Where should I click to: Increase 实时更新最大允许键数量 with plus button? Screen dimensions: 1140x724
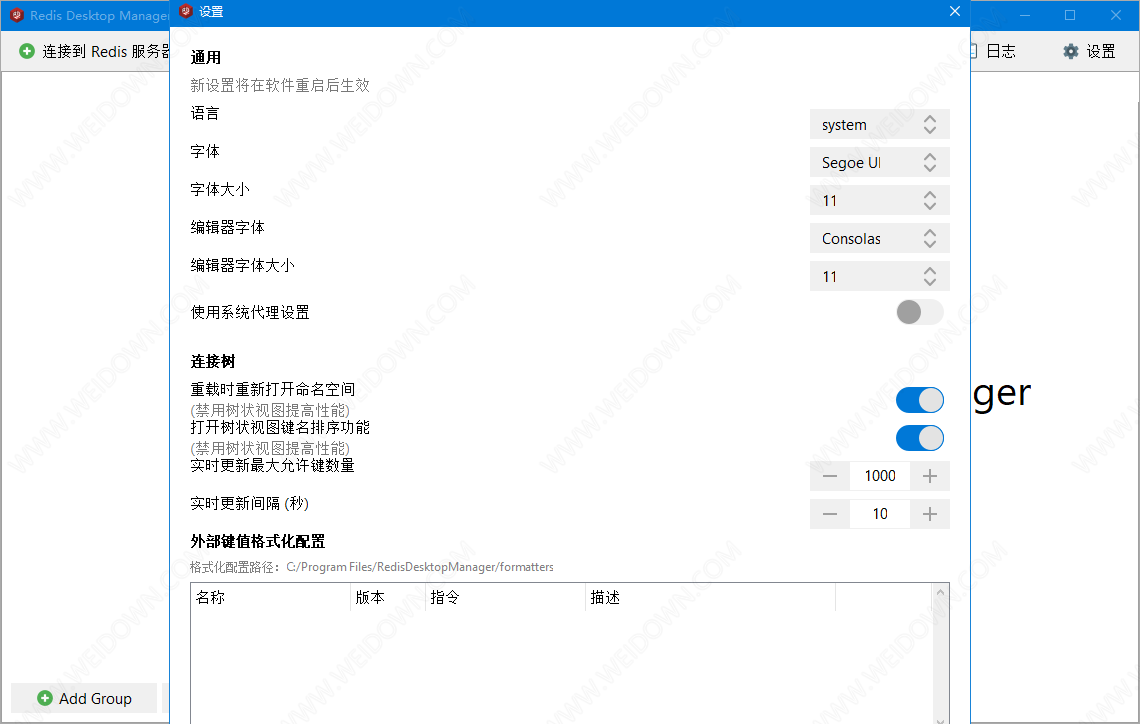tap(930, 476)
